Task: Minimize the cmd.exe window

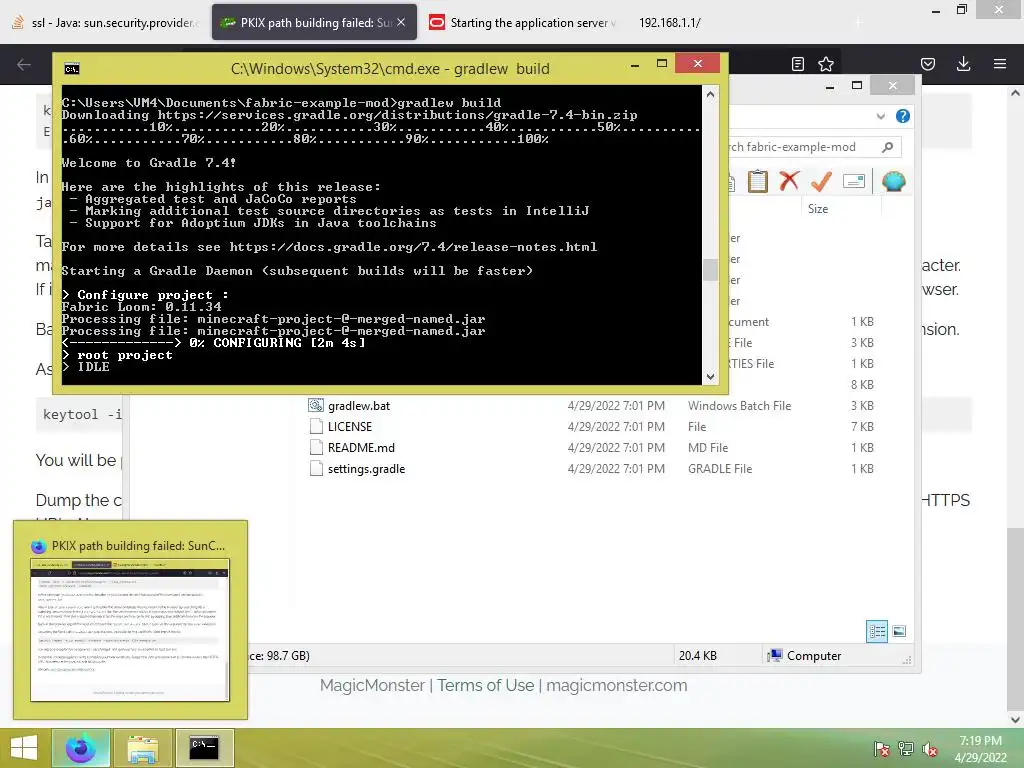Action: [x=635, y=64]
